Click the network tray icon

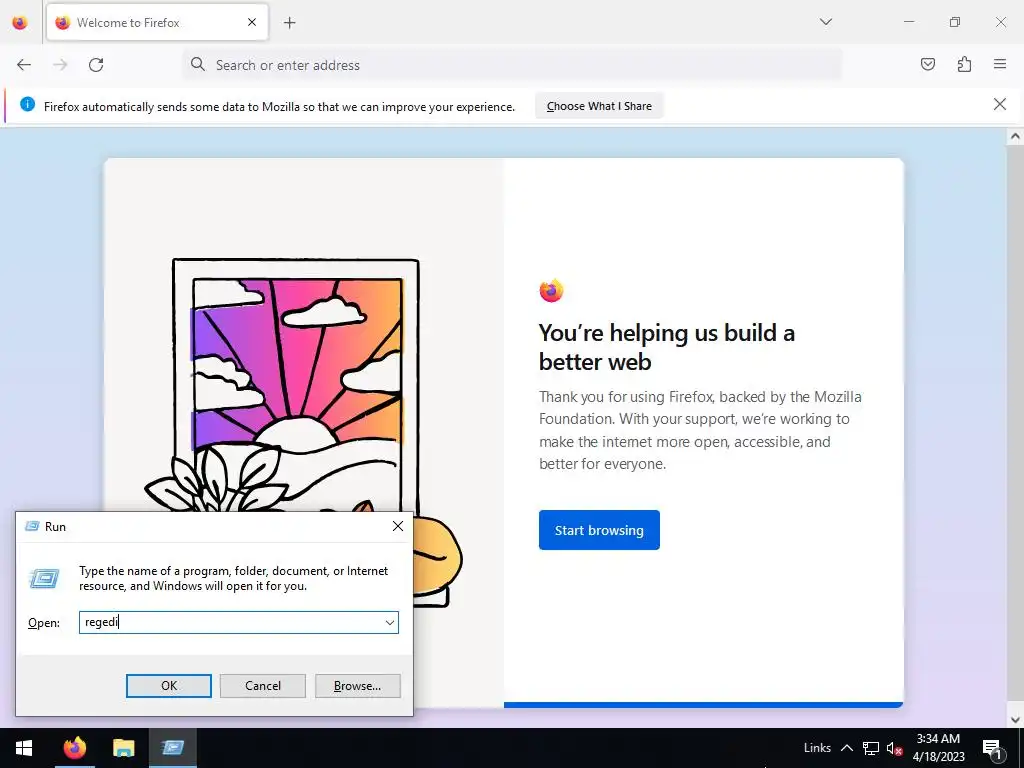coord(871,748)
